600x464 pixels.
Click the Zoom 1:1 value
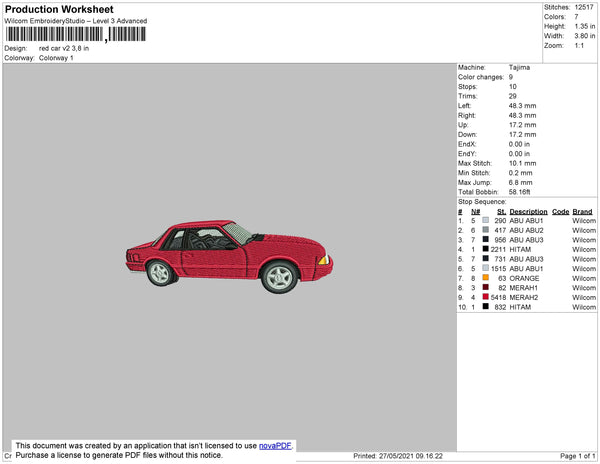pyautogui.click(x=581, y=46)
